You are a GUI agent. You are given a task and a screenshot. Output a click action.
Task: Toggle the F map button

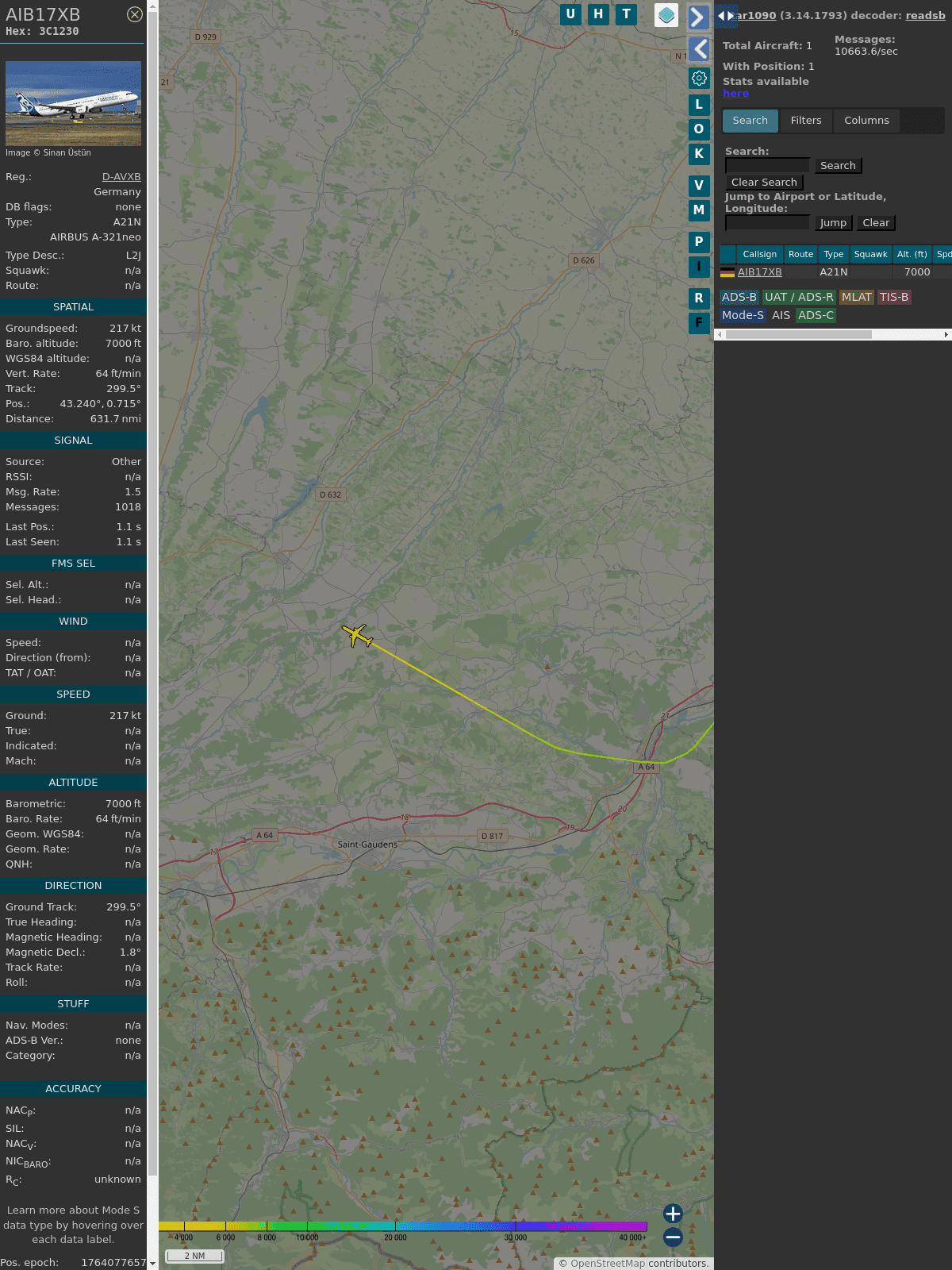699,323
